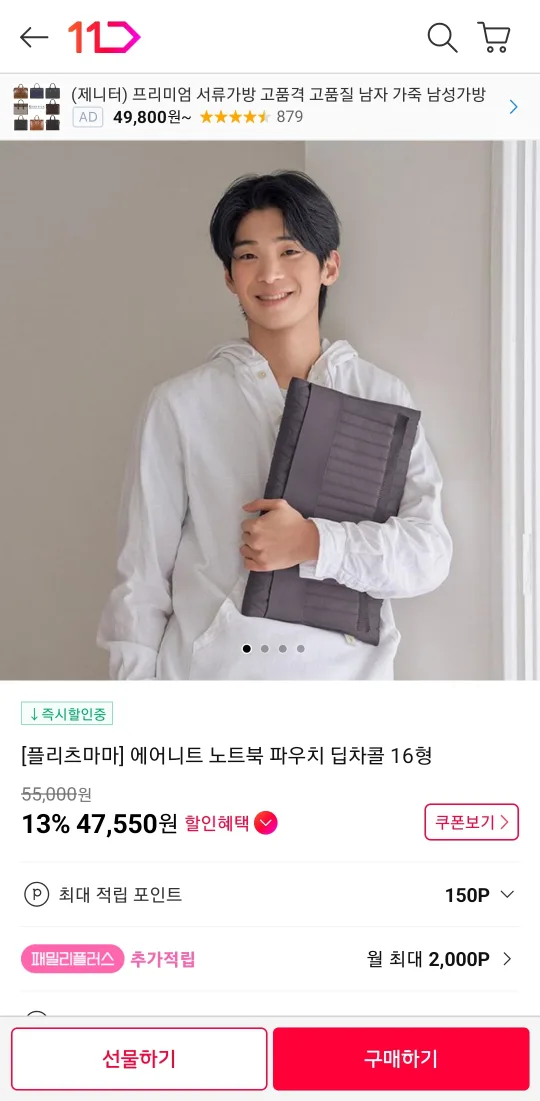Click the 선물하기 gift button
The height and width of the screenshot is (1101, 540).
click(139, 1059)
